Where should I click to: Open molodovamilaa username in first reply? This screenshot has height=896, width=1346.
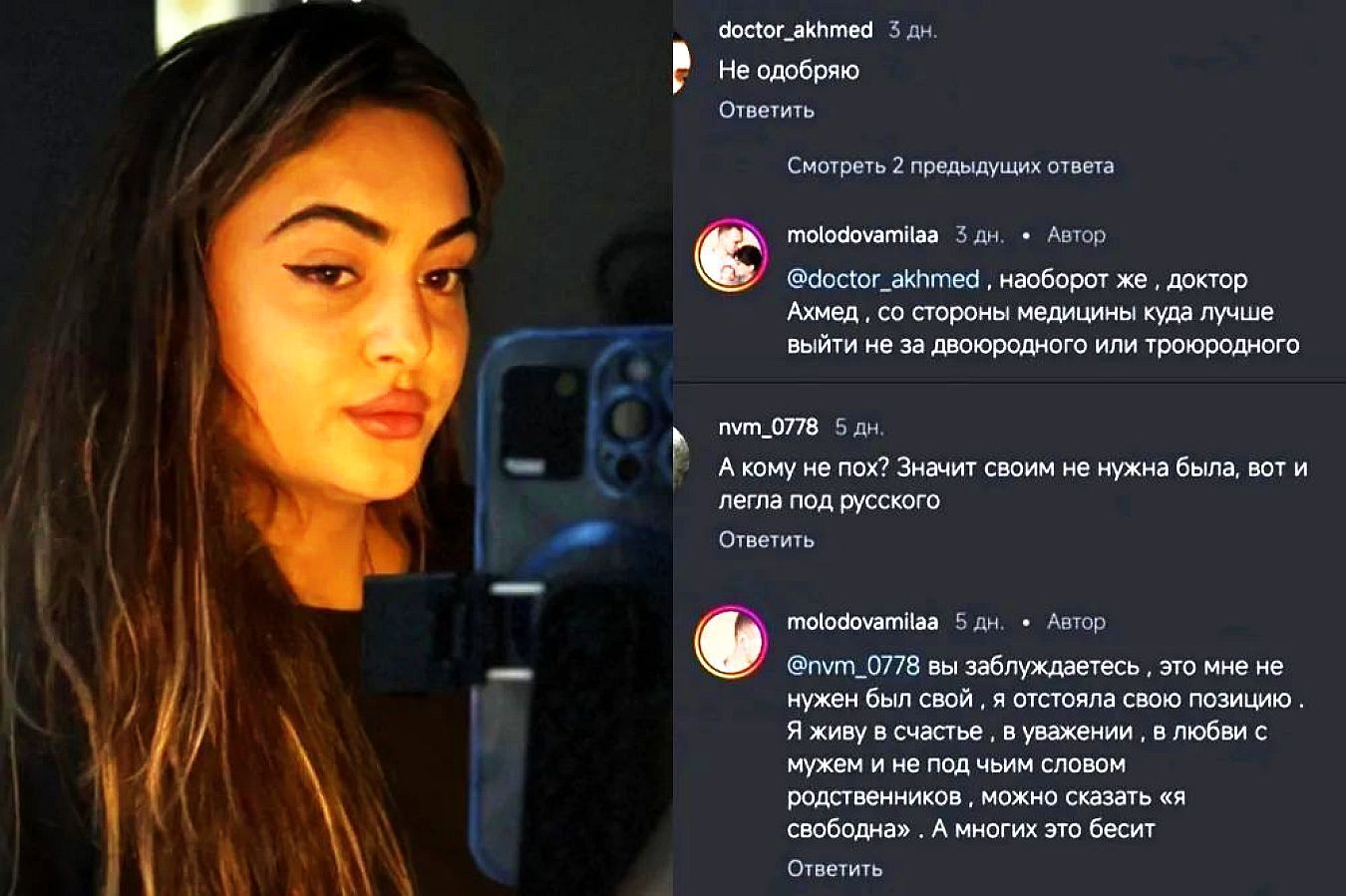(862, 235)
